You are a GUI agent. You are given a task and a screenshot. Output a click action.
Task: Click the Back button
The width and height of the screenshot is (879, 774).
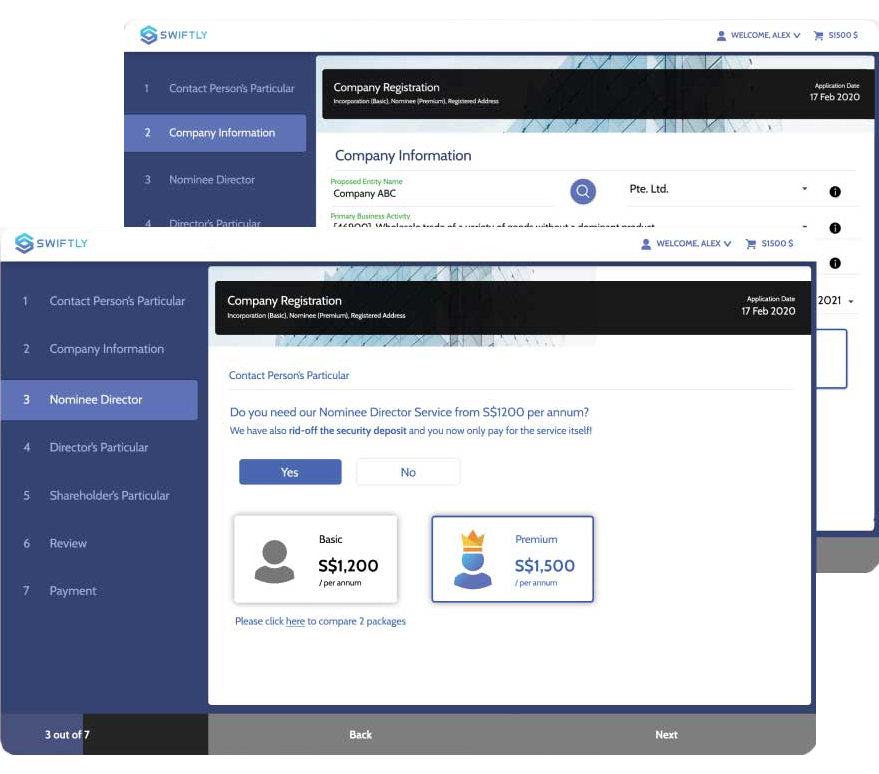coord(360,734)
